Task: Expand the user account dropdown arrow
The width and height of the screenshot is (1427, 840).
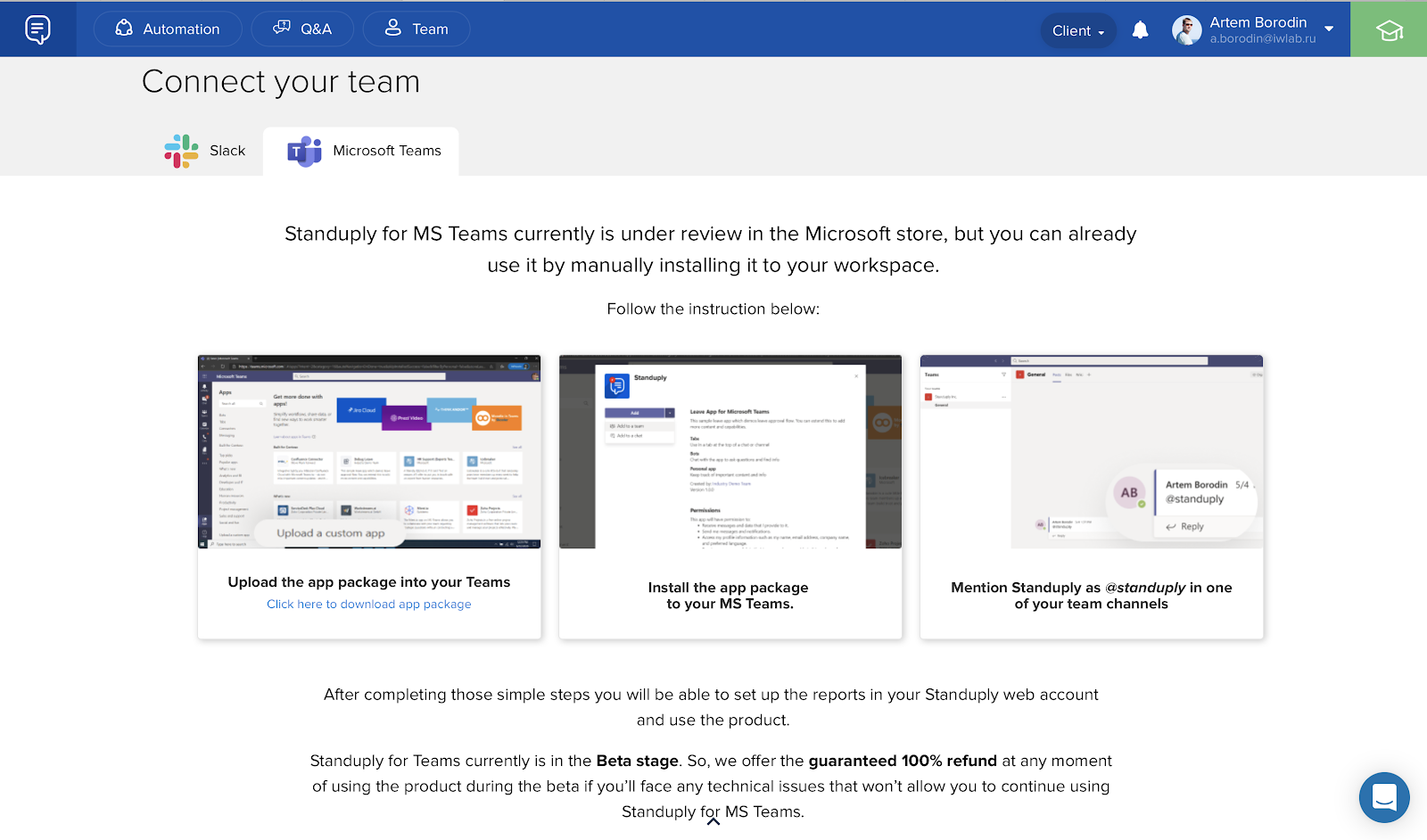Action: 1329,29
